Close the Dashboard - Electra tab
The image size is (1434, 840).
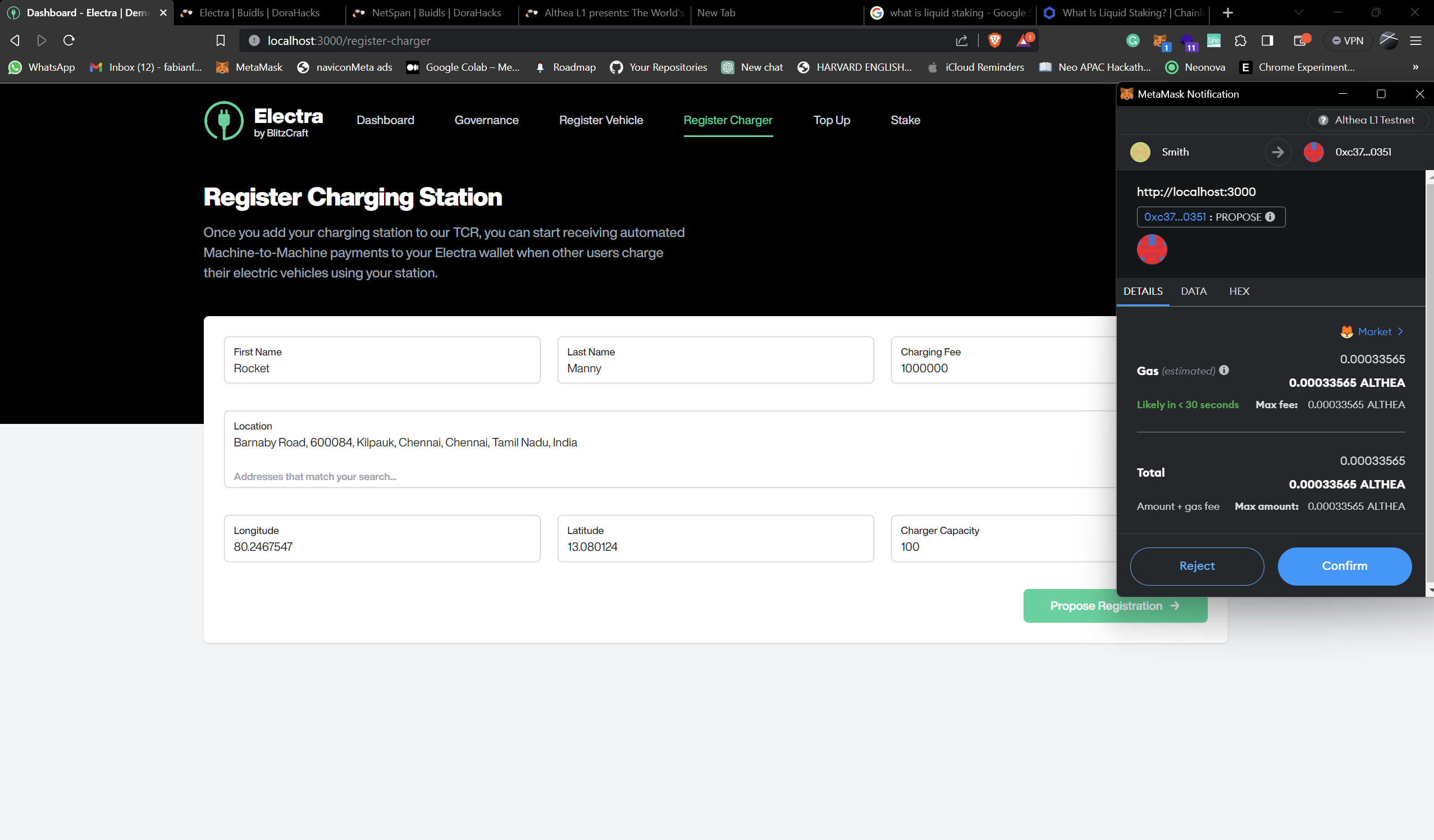coord(163,12)
